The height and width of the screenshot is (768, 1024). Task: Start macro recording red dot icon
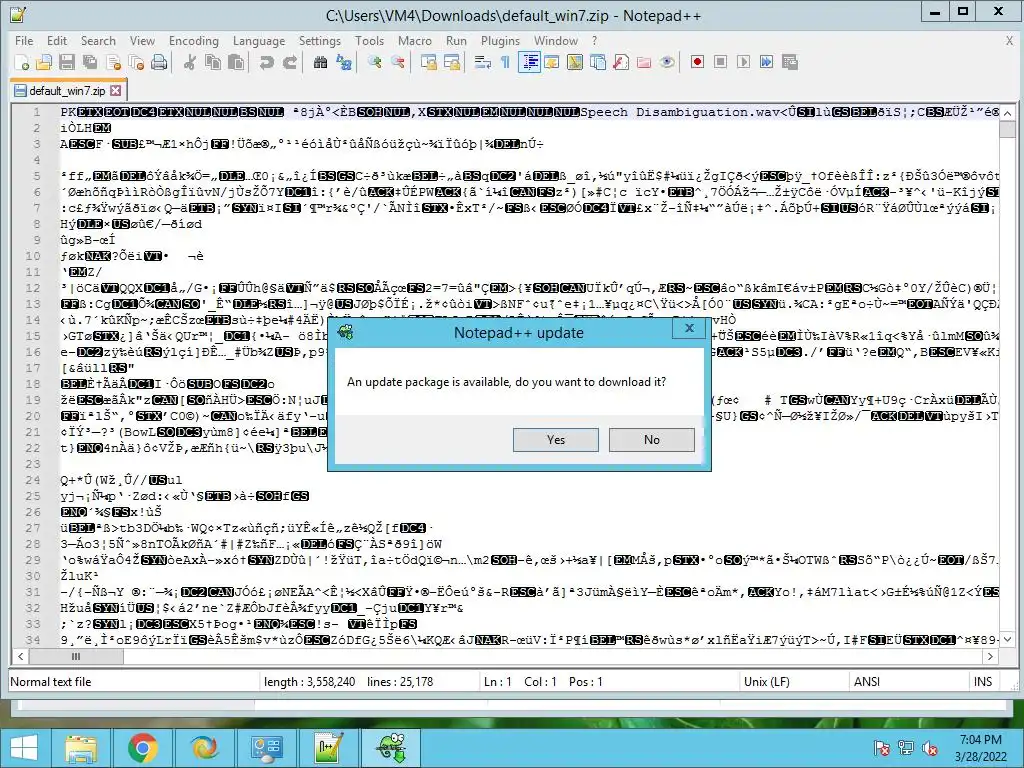point(697,62)
